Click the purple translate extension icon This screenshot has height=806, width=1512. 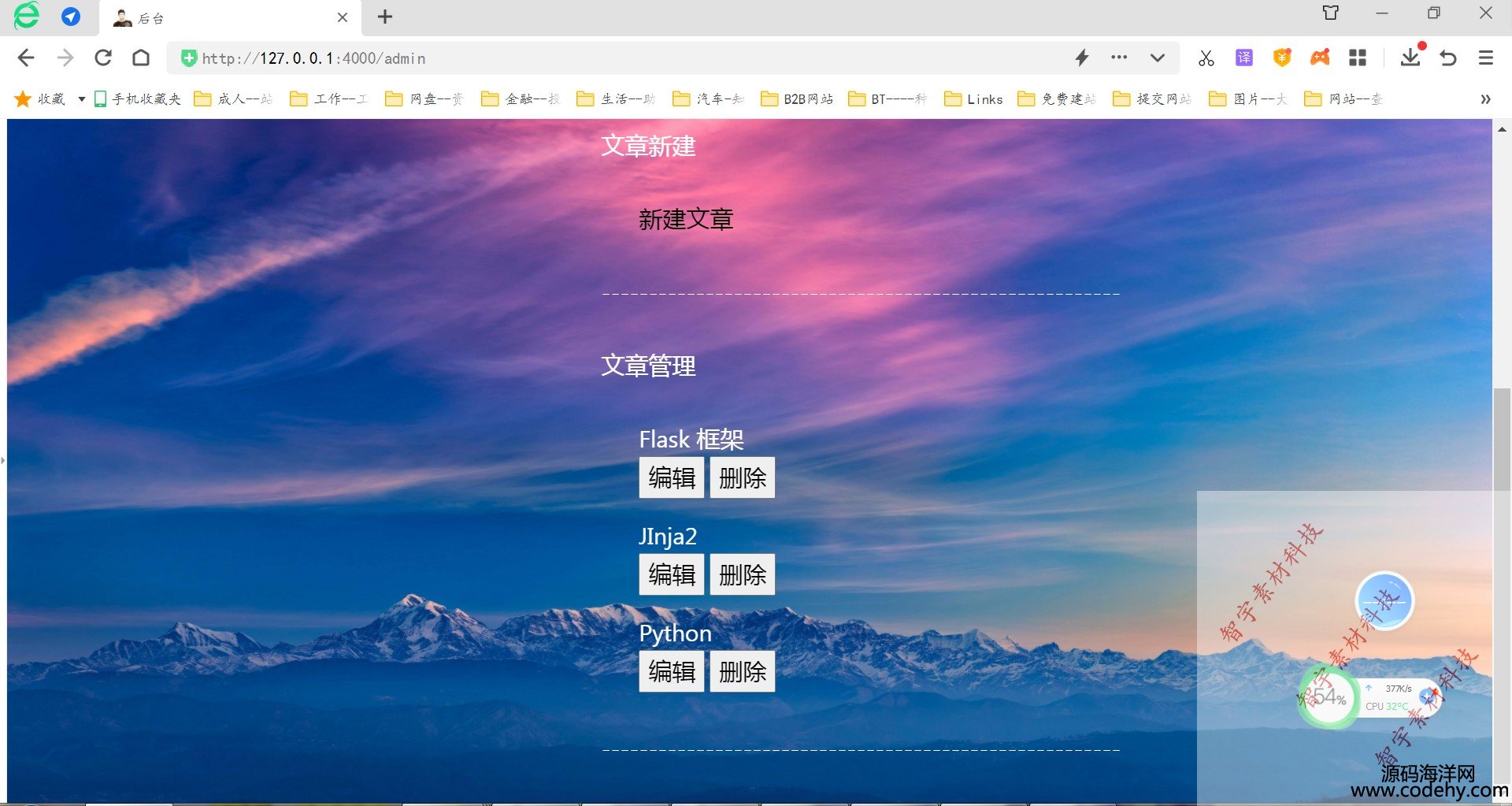(1244, 58)
